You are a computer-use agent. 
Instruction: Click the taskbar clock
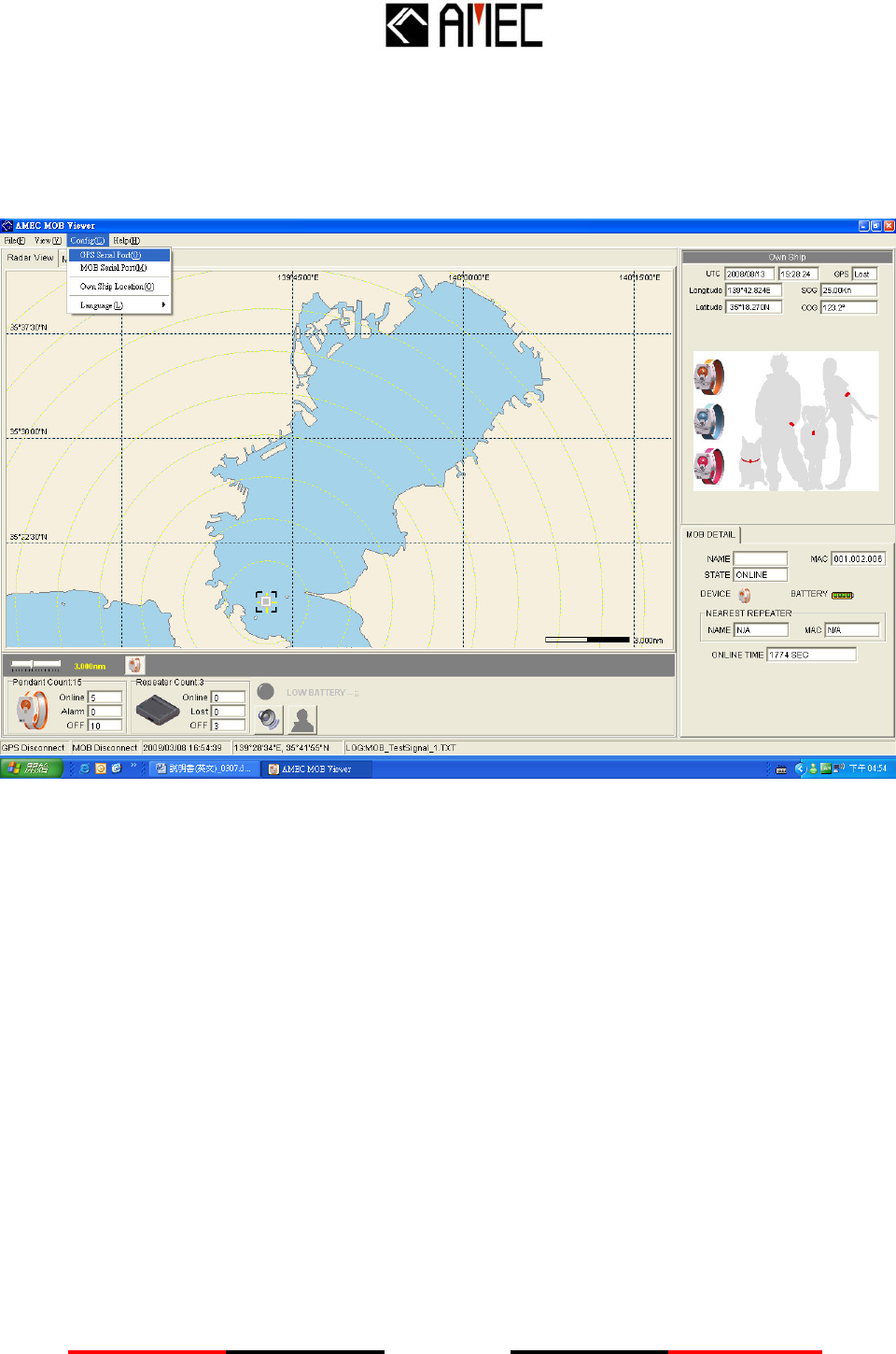868,769
